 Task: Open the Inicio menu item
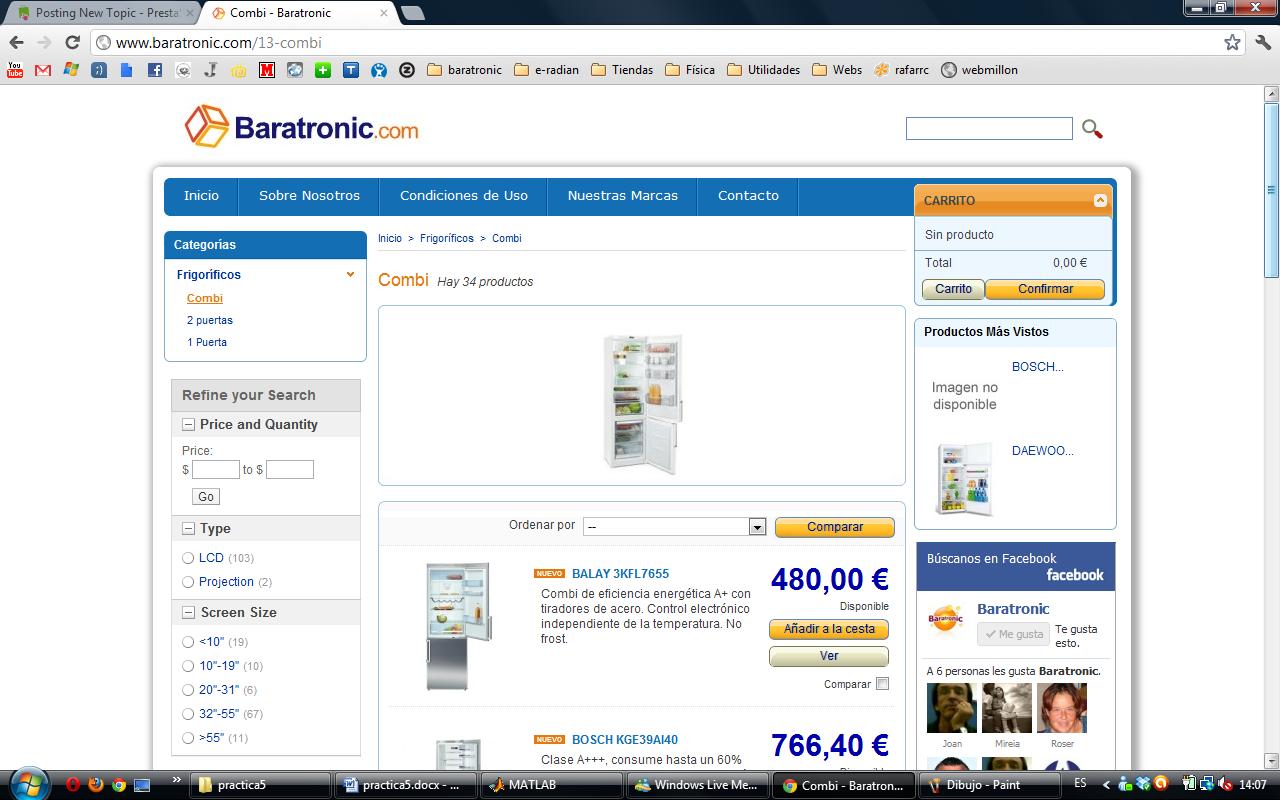[x=201, y=196]
